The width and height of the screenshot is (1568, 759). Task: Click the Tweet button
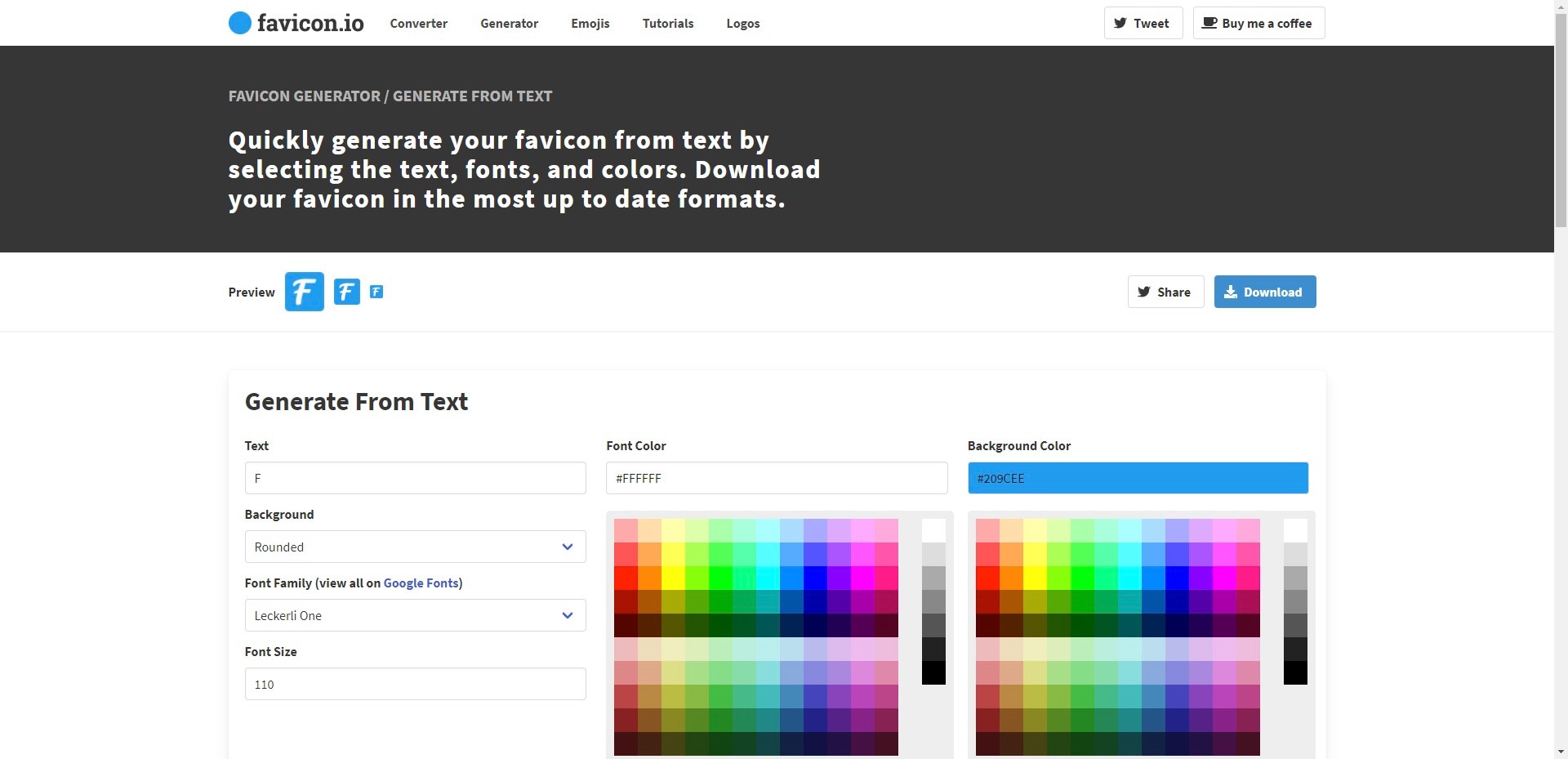point(1143,23)
